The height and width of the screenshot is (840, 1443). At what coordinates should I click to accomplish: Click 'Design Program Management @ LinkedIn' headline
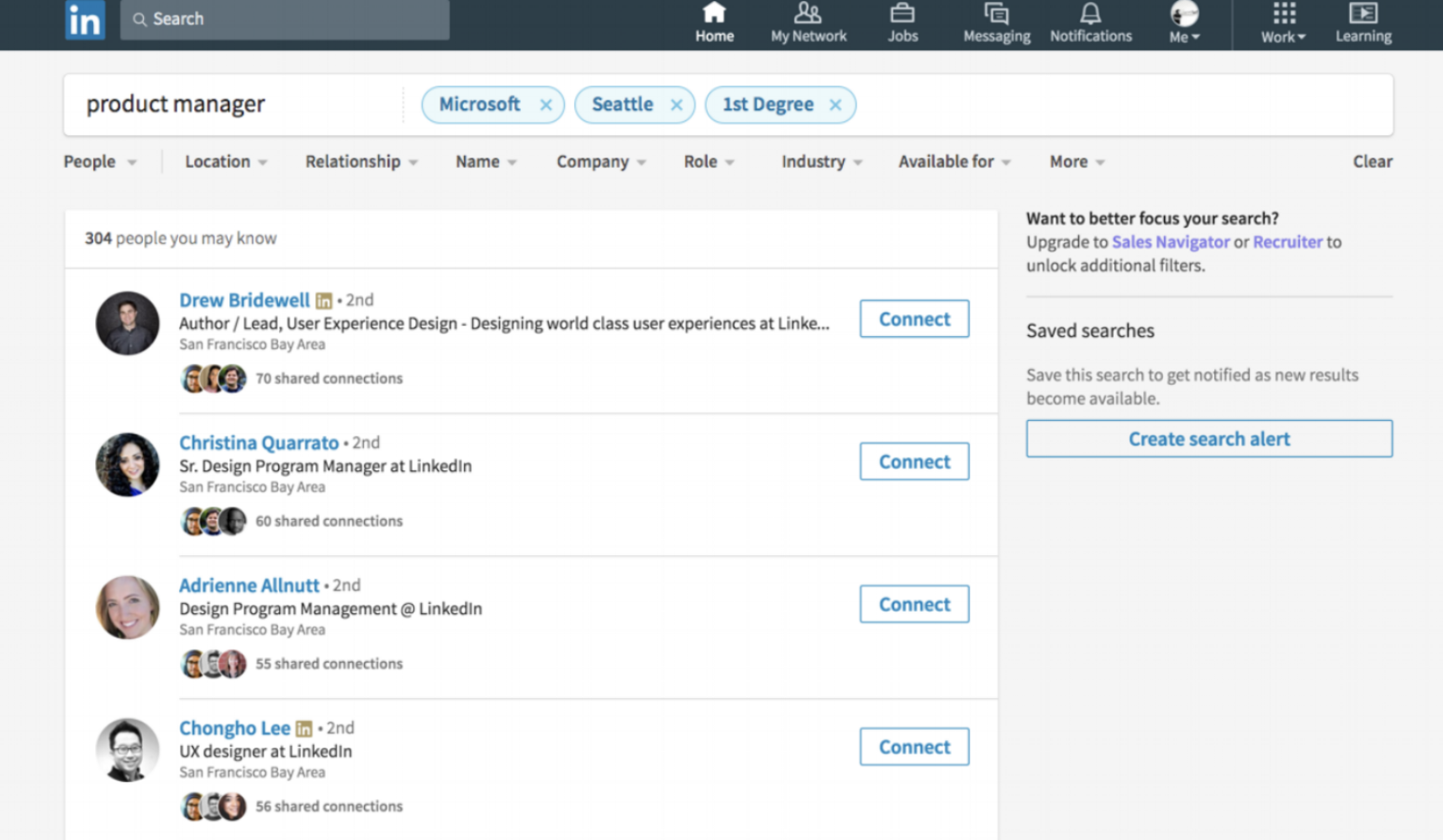[x=330, y=609]
